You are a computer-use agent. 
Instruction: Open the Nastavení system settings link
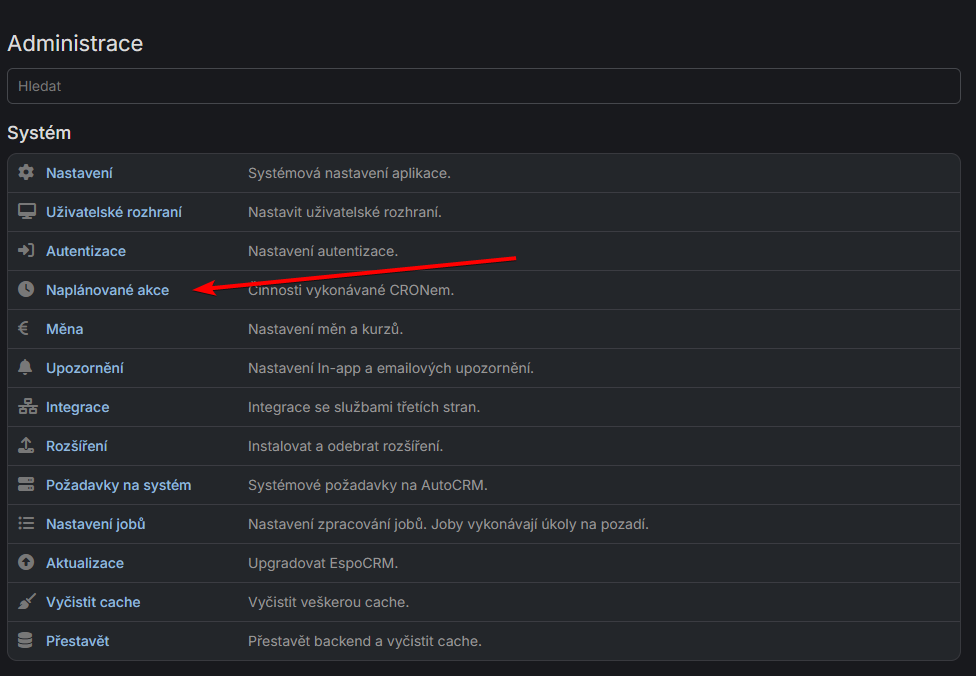pos(79,173)
